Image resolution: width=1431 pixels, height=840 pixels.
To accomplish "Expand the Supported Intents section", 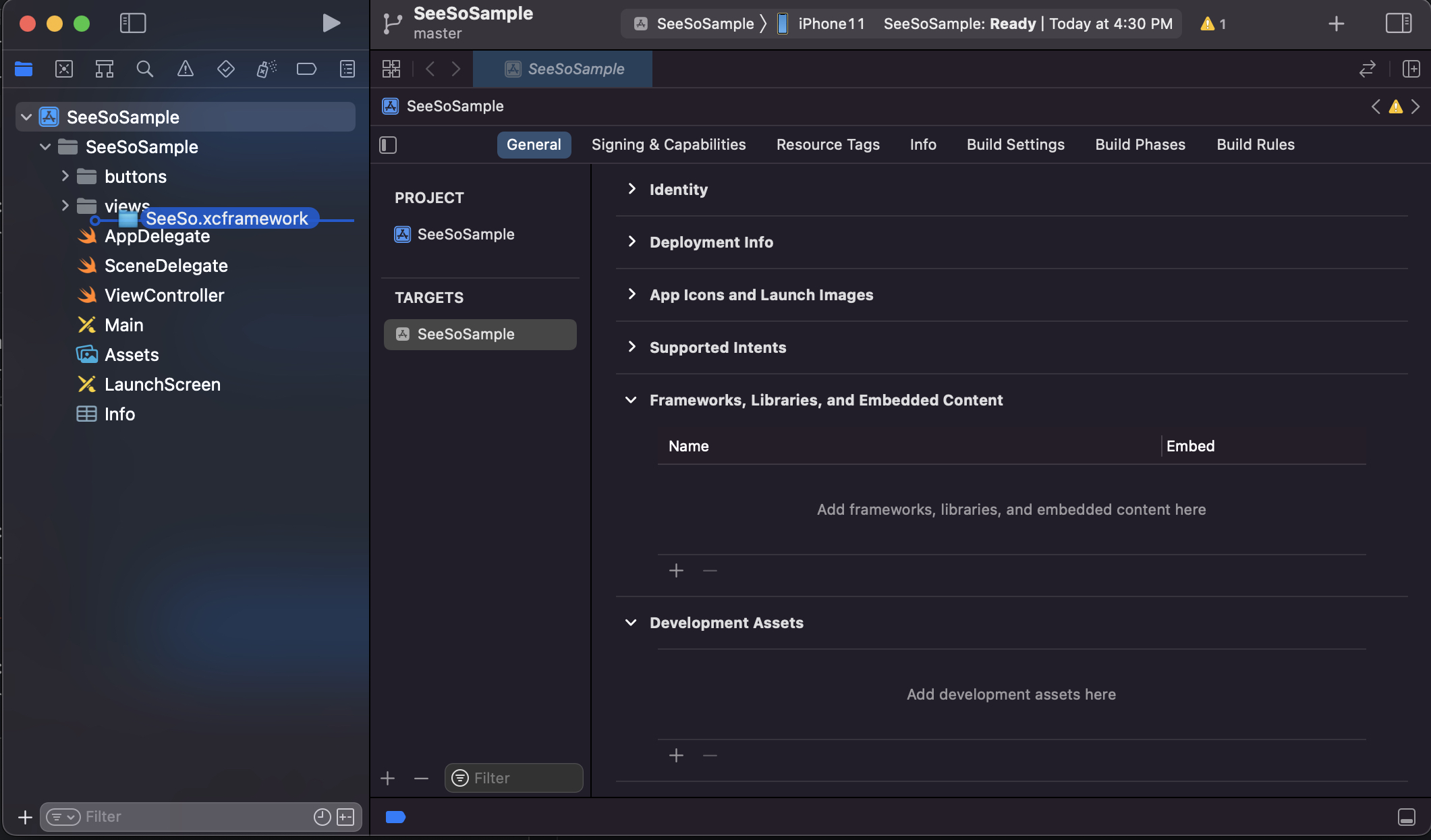I will (x=632, y=347).
